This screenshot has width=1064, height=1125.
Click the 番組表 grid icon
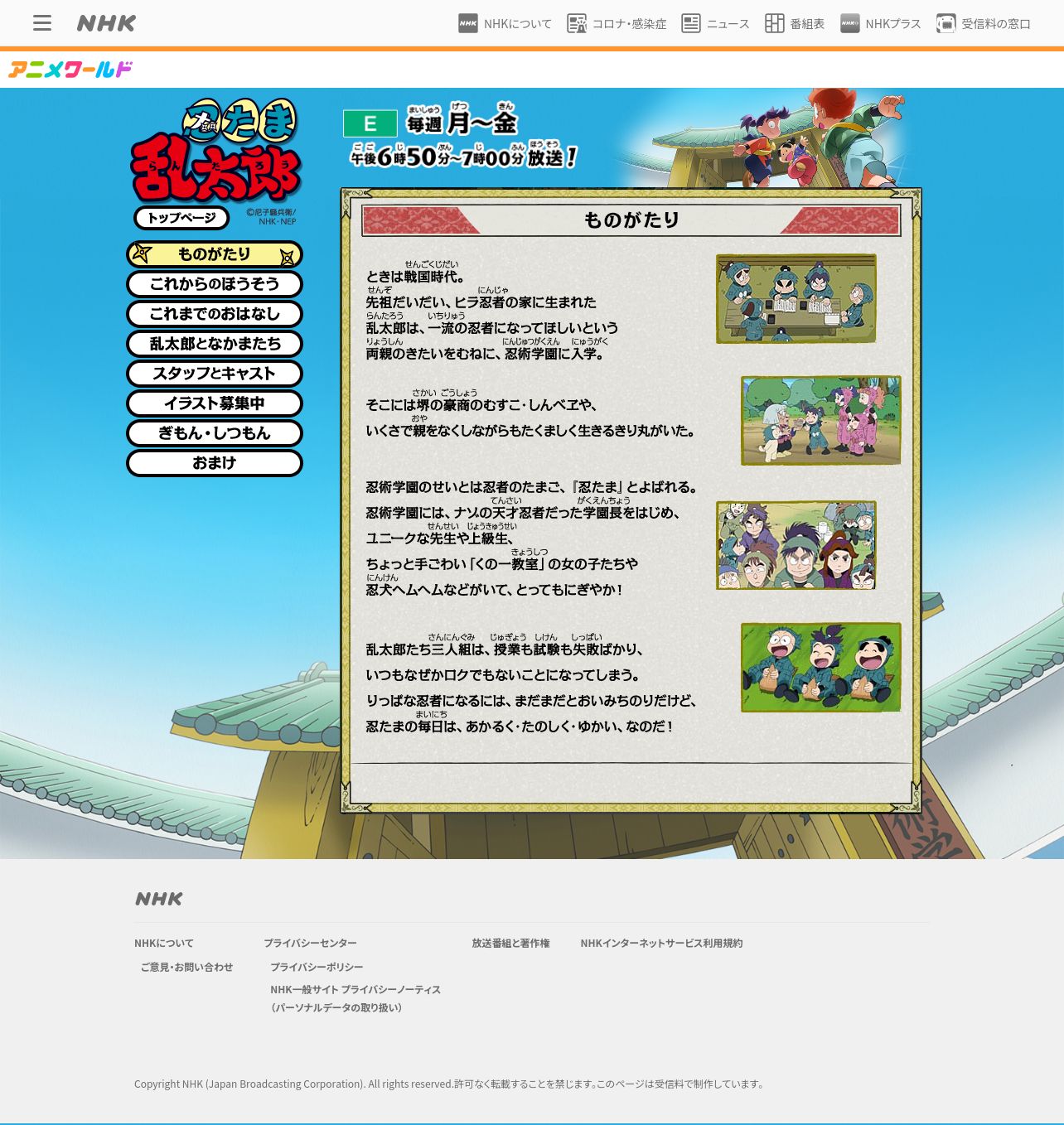775,23
